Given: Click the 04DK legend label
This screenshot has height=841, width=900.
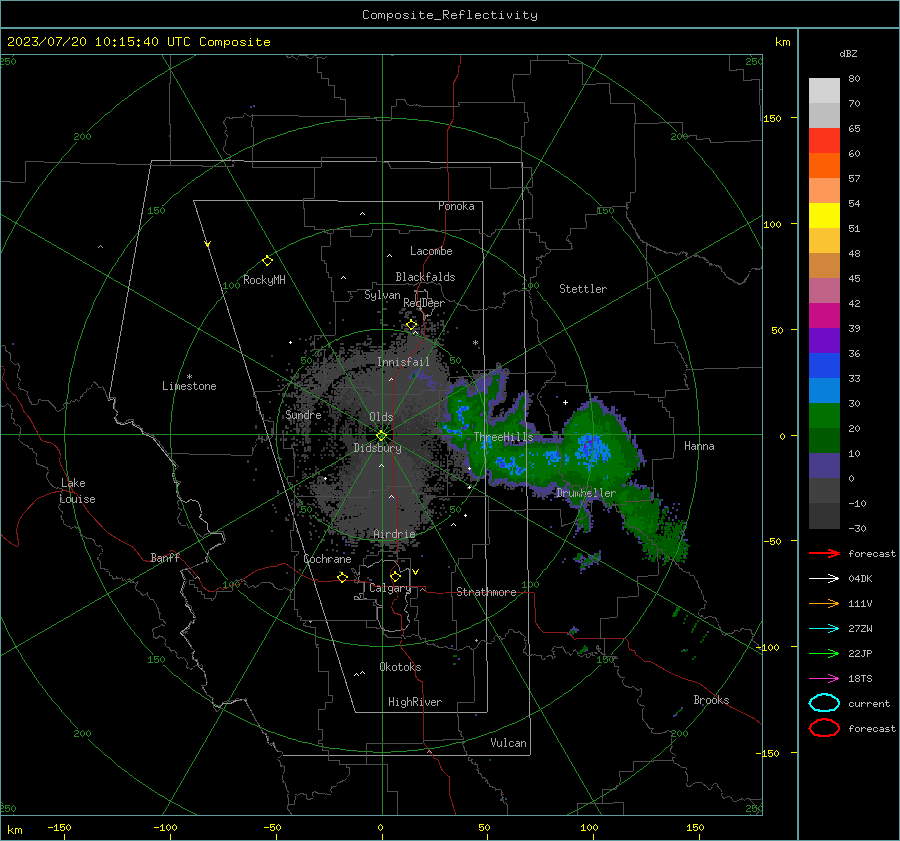Looking at the screenshot, I should (x=860, y=579).
